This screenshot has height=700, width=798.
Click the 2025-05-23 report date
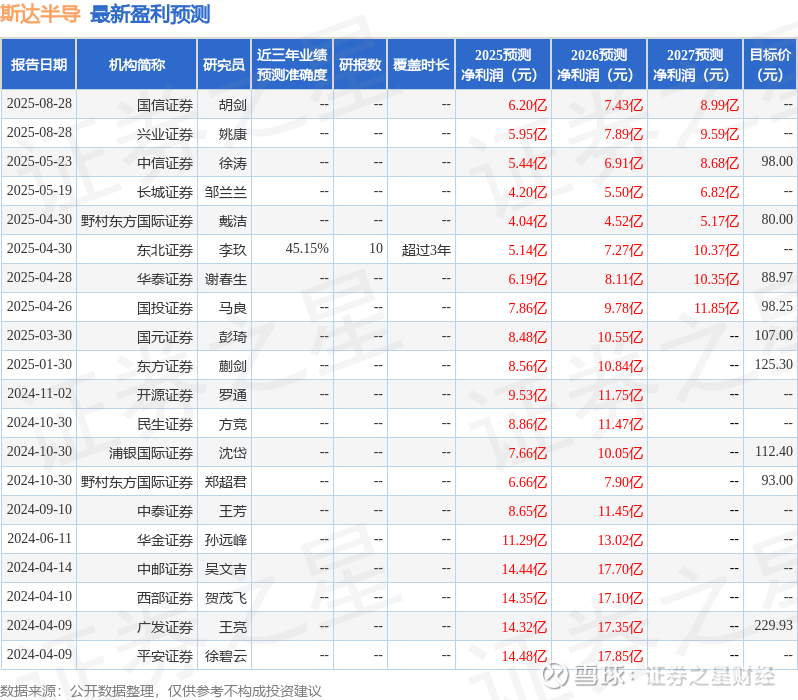coord(39,161)
